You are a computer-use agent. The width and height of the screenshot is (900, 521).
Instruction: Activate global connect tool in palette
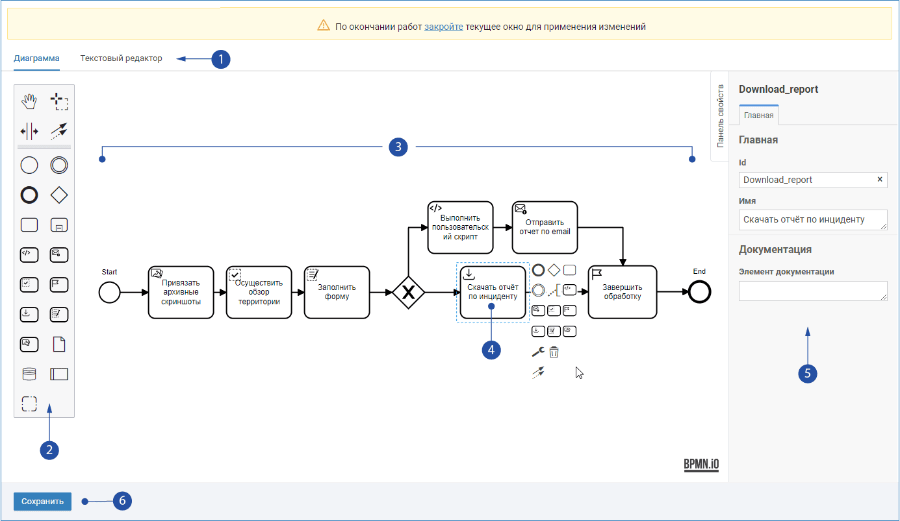[x=59, y=131]
